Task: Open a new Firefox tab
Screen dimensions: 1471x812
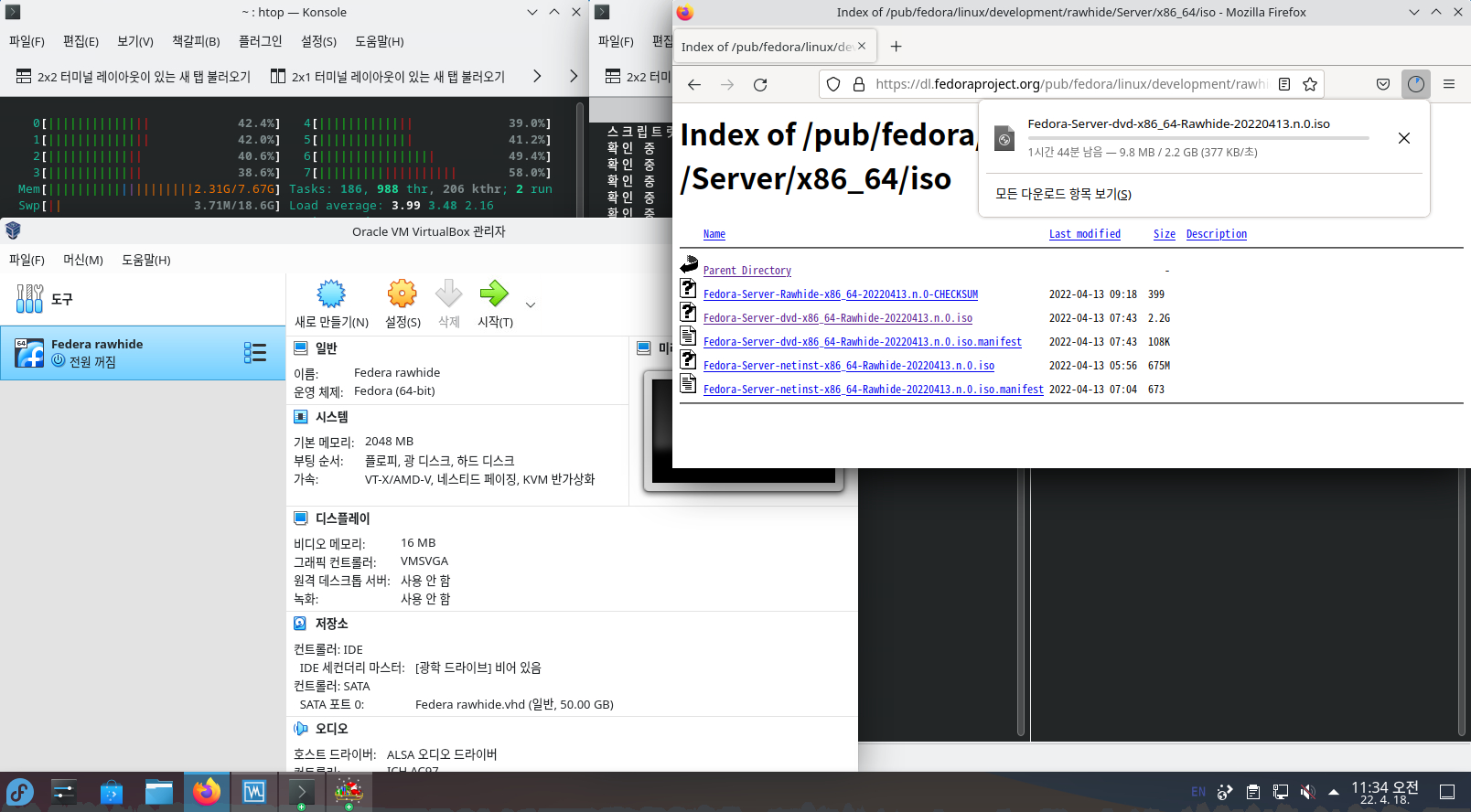Action: point(897,47)
